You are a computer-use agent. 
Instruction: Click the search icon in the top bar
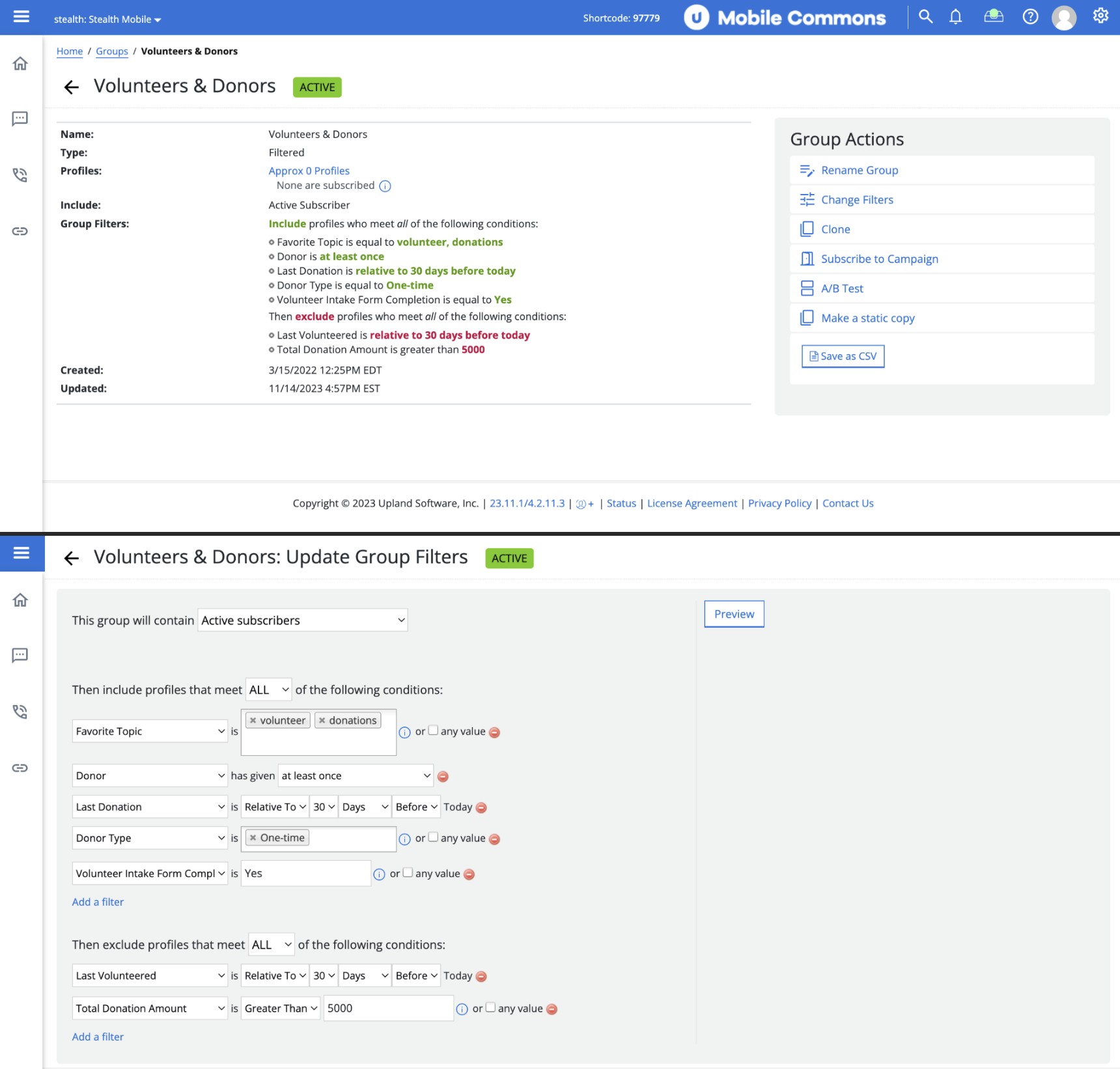coord(925,17)
